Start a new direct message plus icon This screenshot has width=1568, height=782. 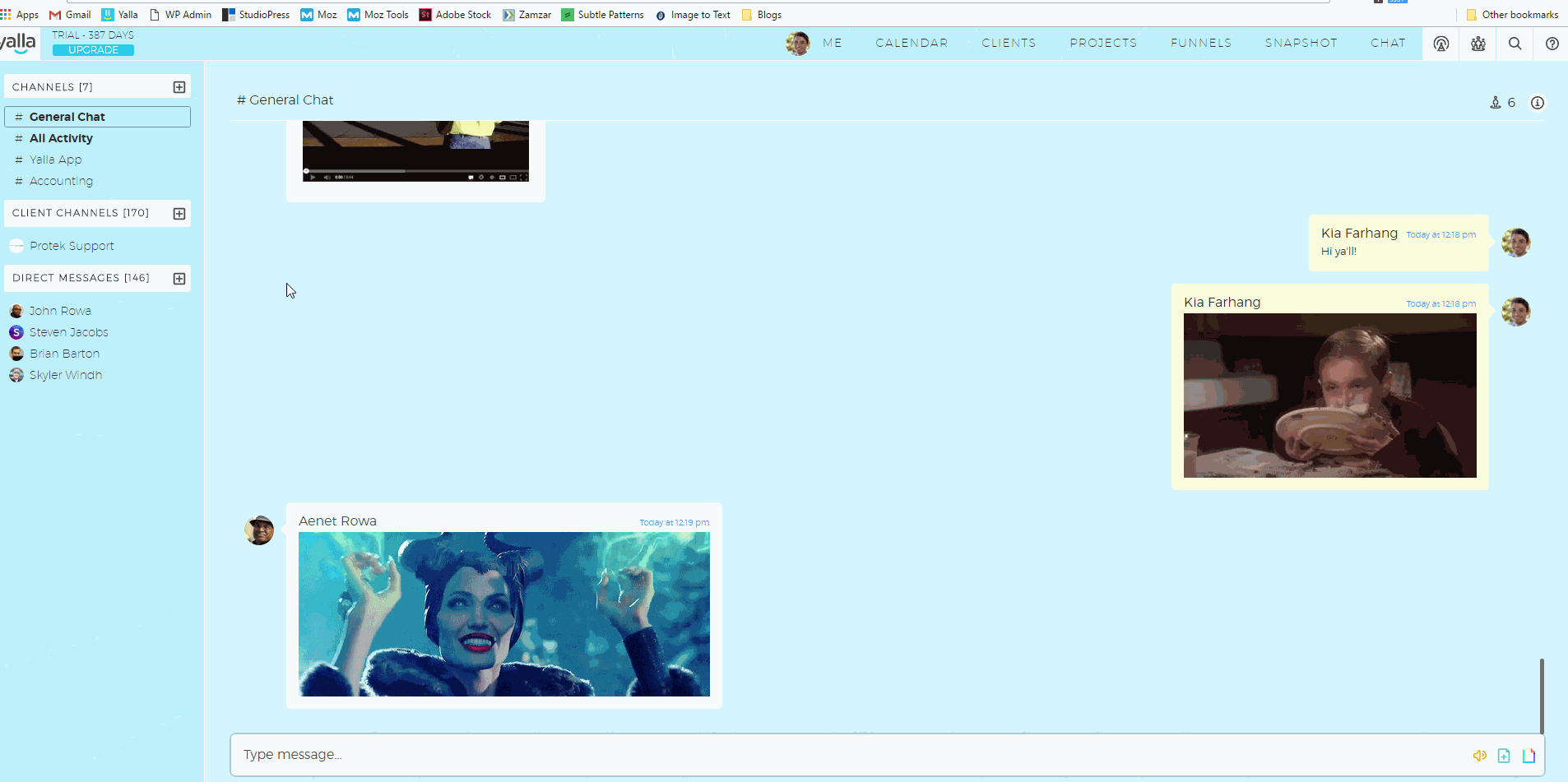pyautogui.click(x=179, y=279)
